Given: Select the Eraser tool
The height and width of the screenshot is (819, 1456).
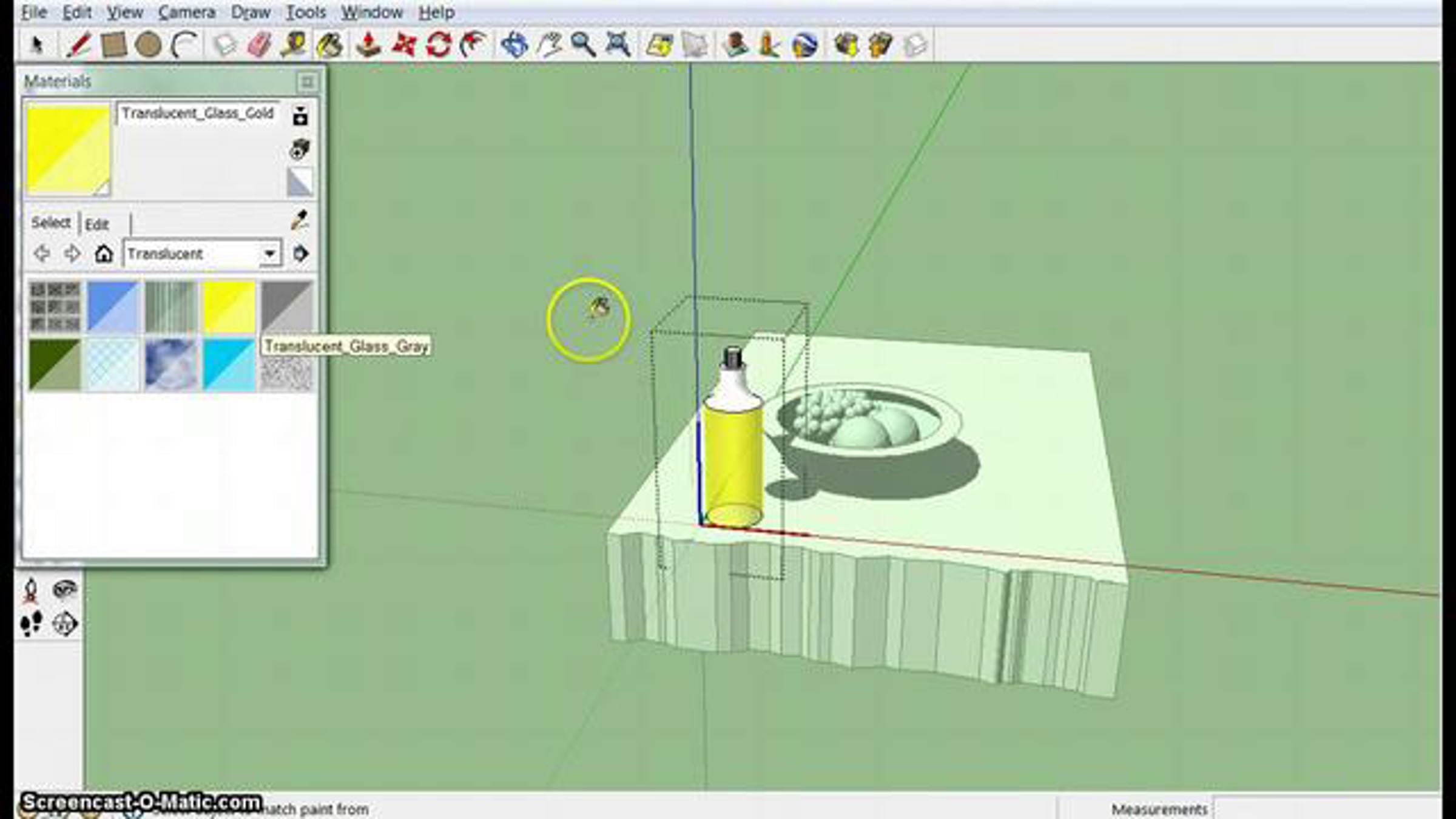Looking at the screenshot, I should tap(260, 45).
